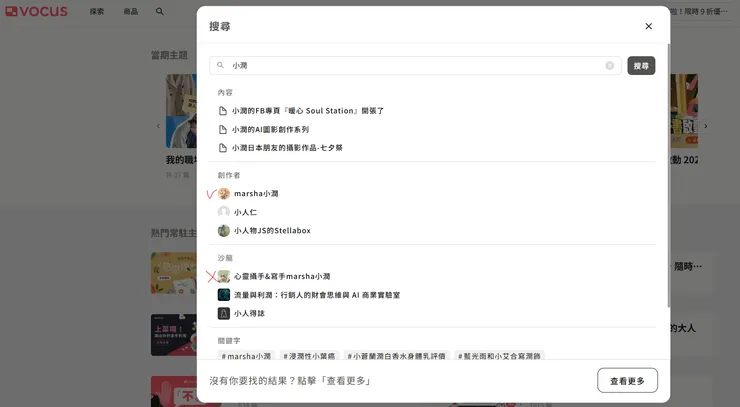Select keyword tag #marsha小潤
Viewport: 740px width, 407px height.
246,356
